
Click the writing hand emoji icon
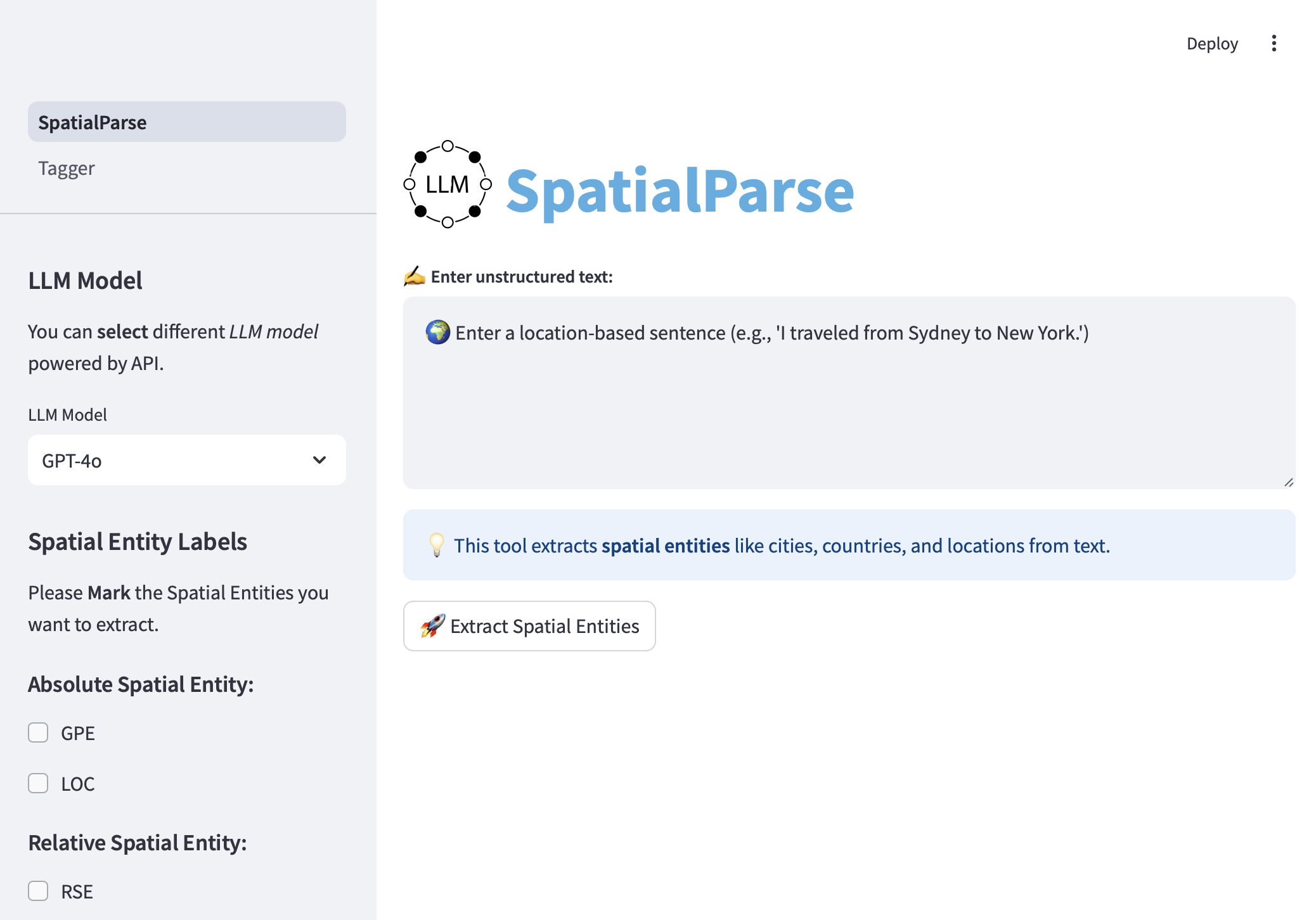click(415, 276)
